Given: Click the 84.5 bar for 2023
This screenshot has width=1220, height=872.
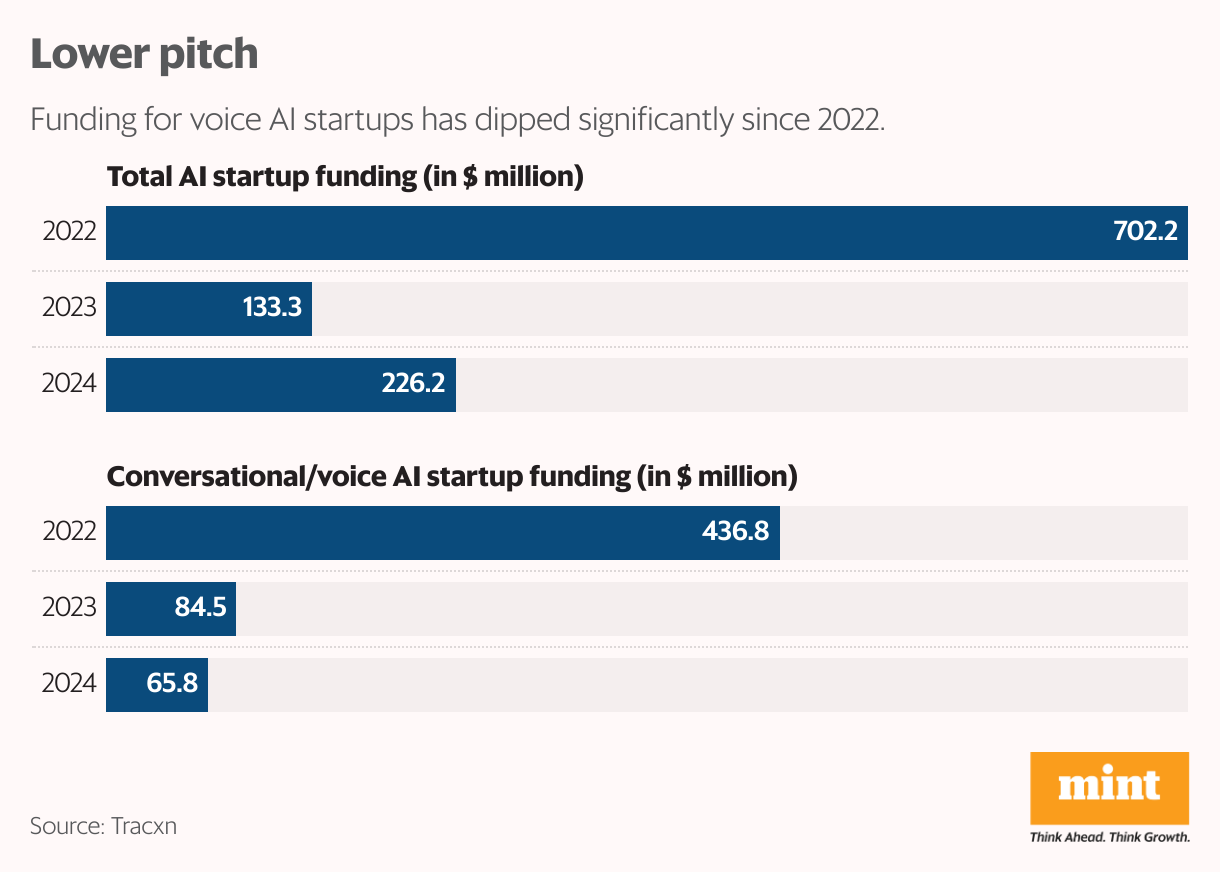Looking at the screenshot, I should [171, 608].
